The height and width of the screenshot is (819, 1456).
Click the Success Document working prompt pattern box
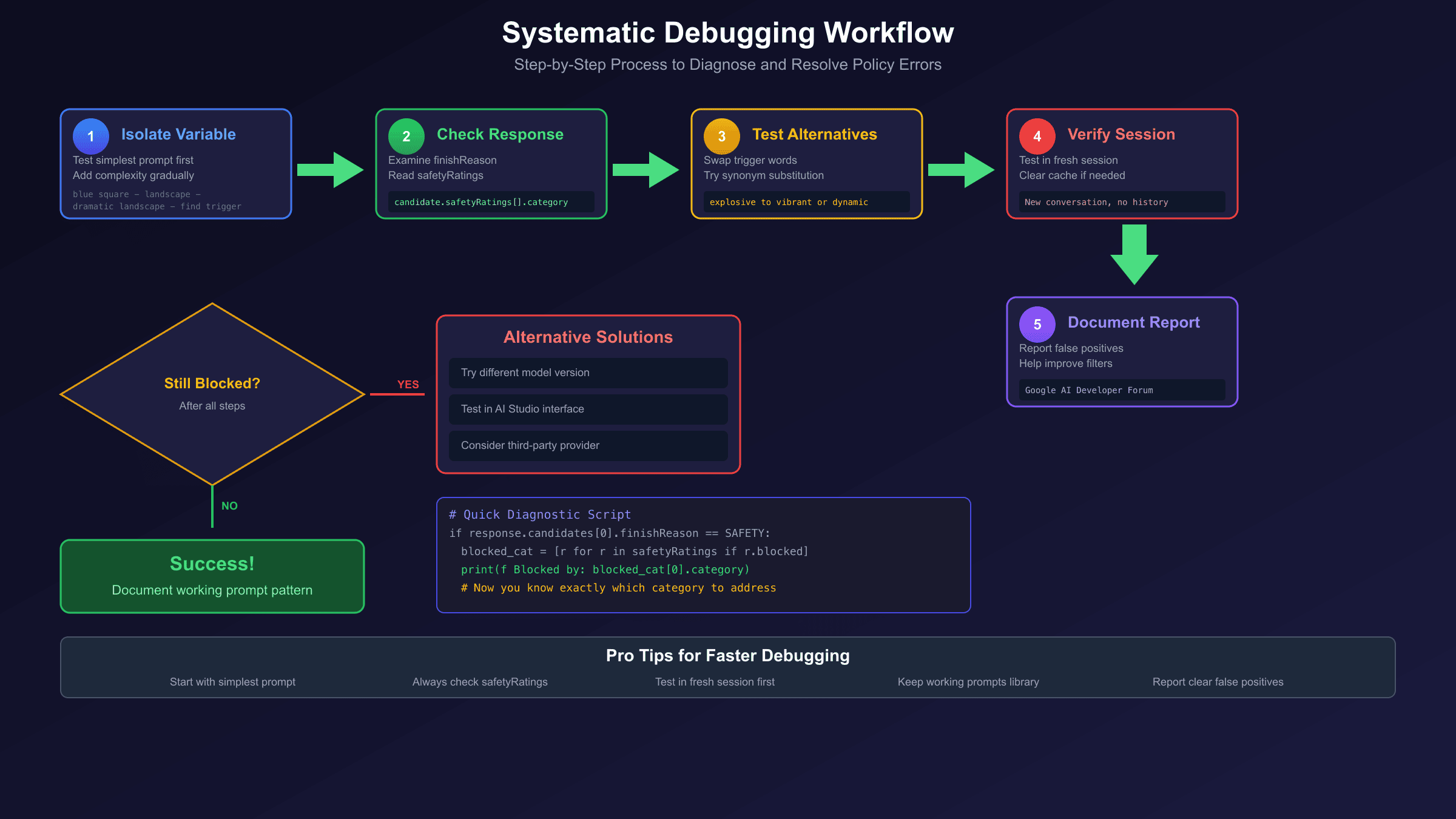point(212,575)
